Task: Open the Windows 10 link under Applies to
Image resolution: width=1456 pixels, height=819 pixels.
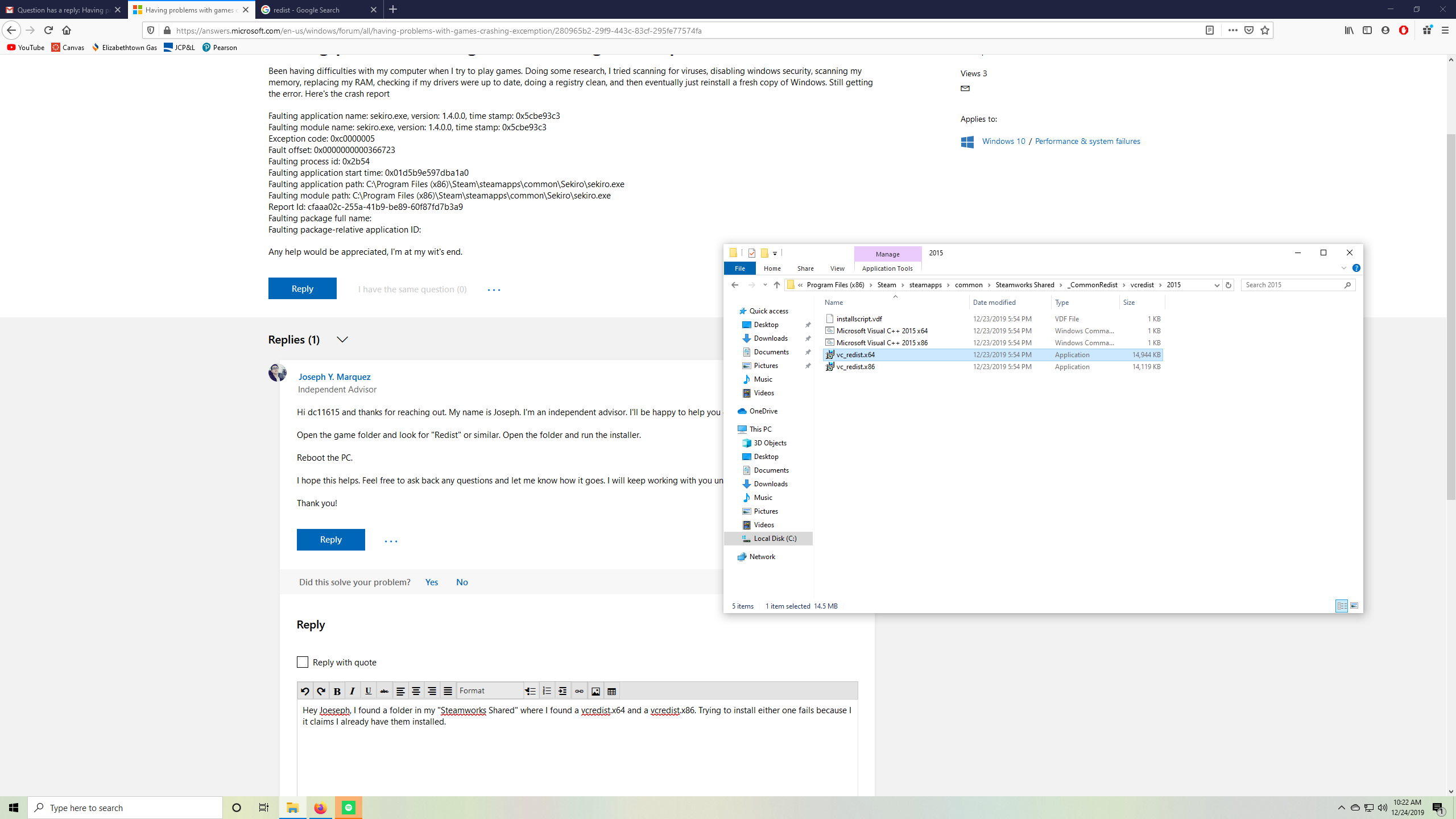Action: tap(1003, 140)
